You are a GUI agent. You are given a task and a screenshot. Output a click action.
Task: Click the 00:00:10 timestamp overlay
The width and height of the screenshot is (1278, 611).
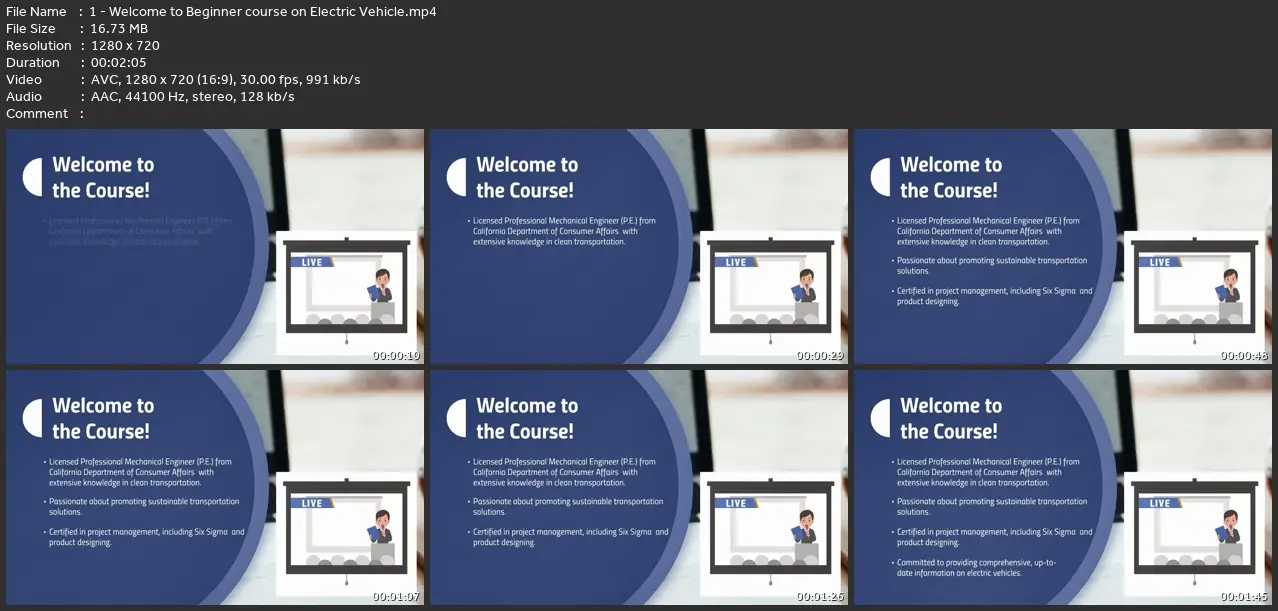pyautogui.click(x=397, y=356)
